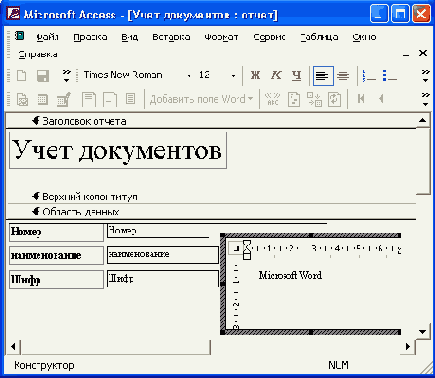Image resolution: width=435 pixels, height=378 pixels.
Task: Click the horizontal scrollbar right arrow
Action: click(x=408, y=347)
